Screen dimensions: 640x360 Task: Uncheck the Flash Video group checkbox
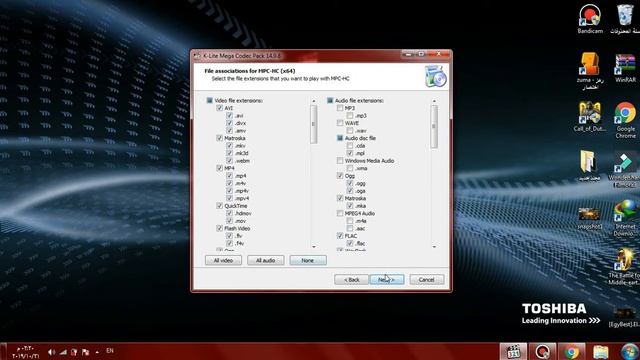point(220,229)
